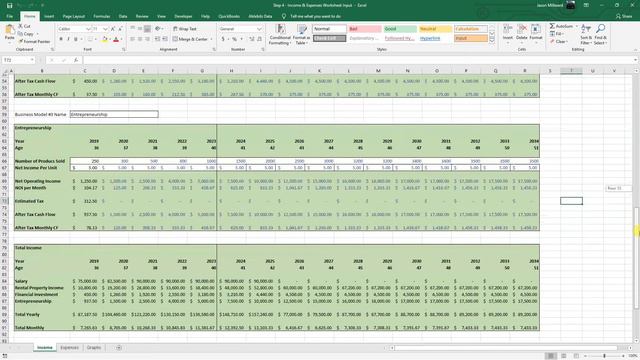
Task: Click the Cut scissors icon
Action: point(21,26)
